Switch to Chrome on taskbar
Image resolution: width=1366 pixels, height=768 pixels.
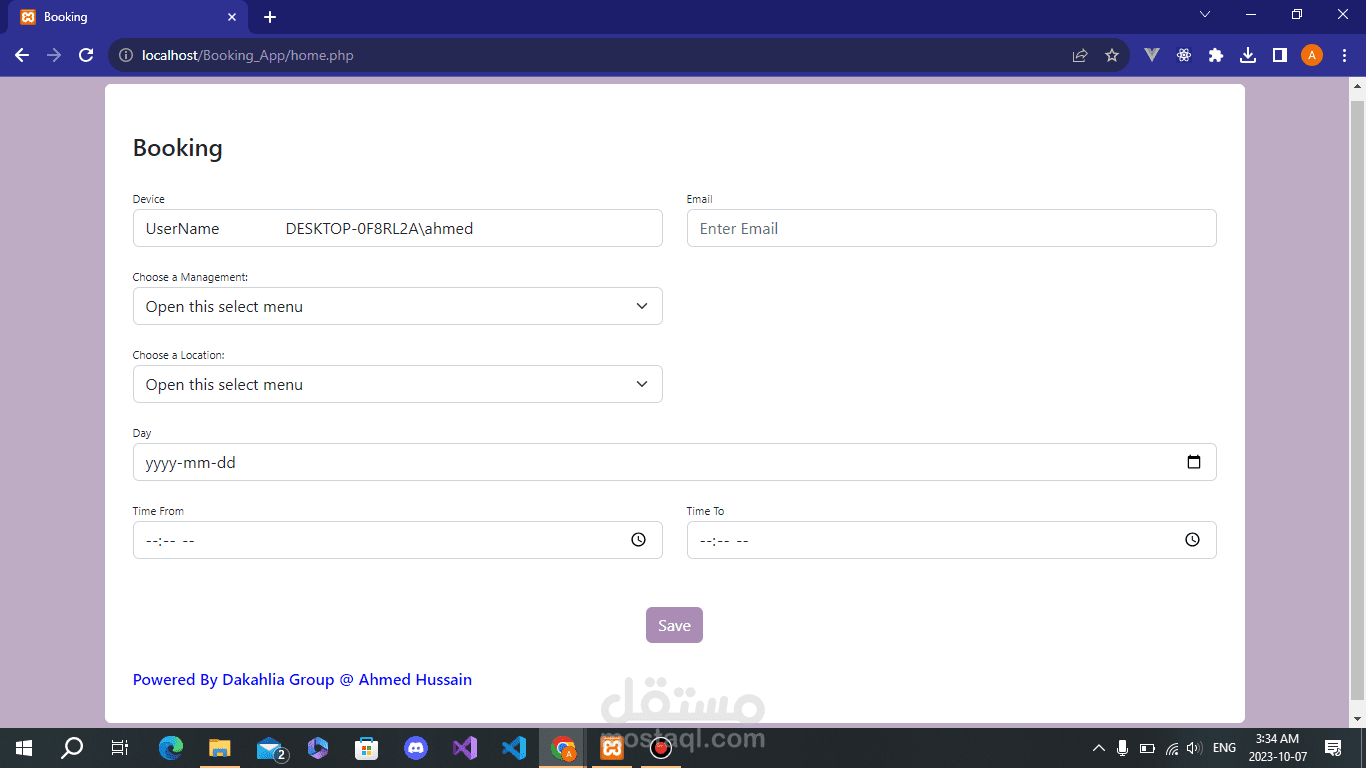[x=564, y=748]
